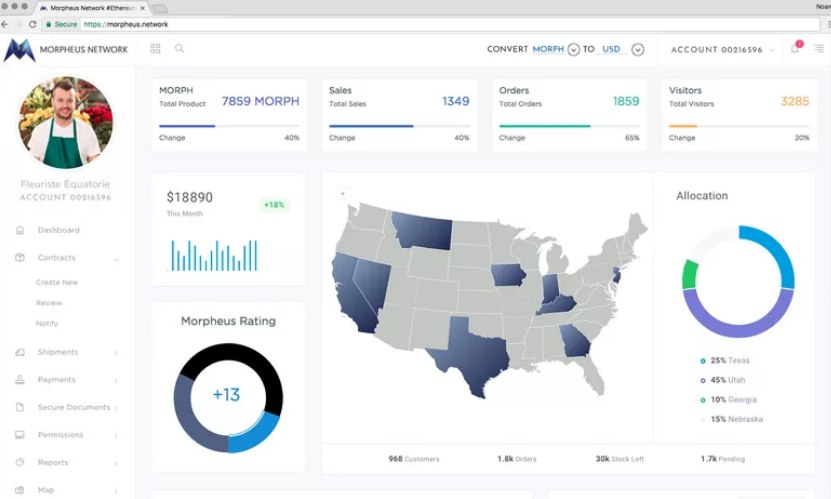Viewport: 831px width, 499px height.
Task: Open the hamburger menu icon at top right
Action: (x=819, y=48)
